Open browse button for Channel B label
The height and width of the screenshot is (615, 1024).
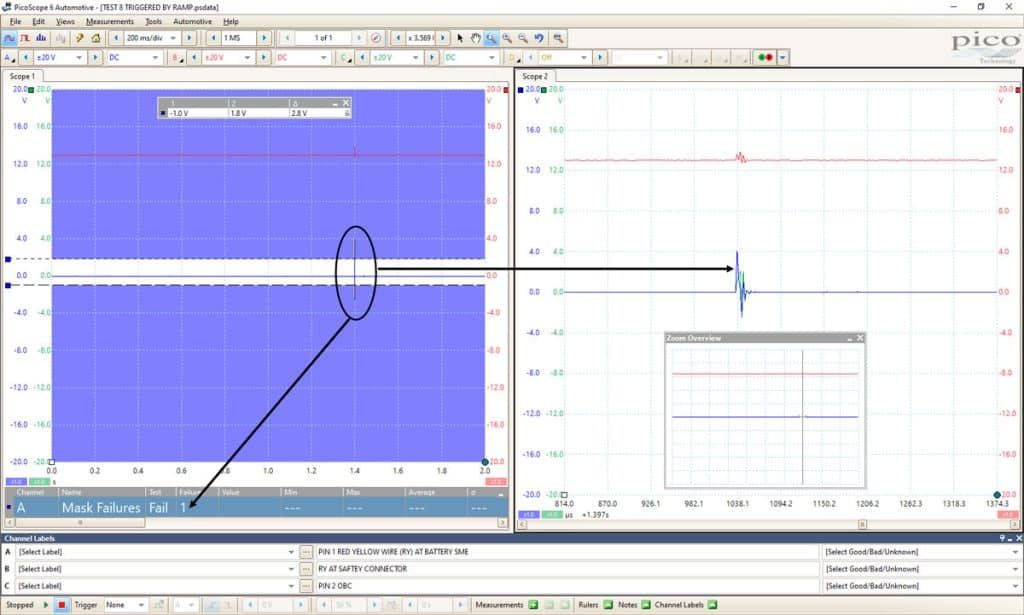306,569
